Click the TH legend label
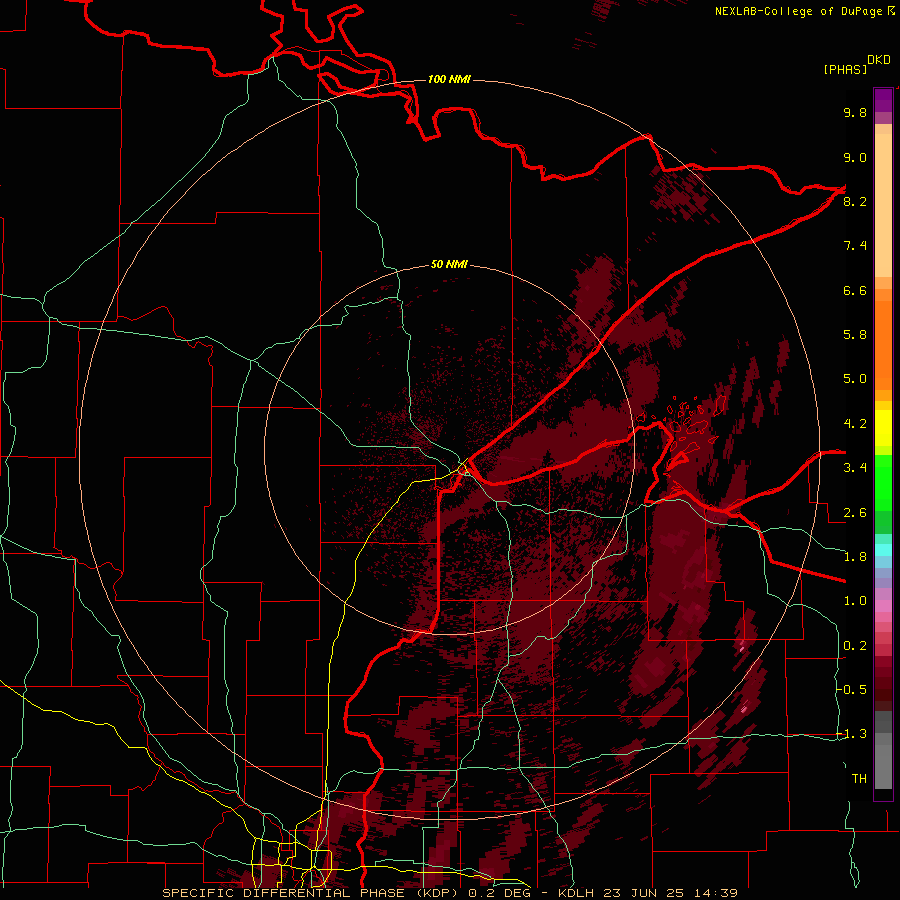Image resolution: width=900 pixels, height=900 pixels. (859, 779)
